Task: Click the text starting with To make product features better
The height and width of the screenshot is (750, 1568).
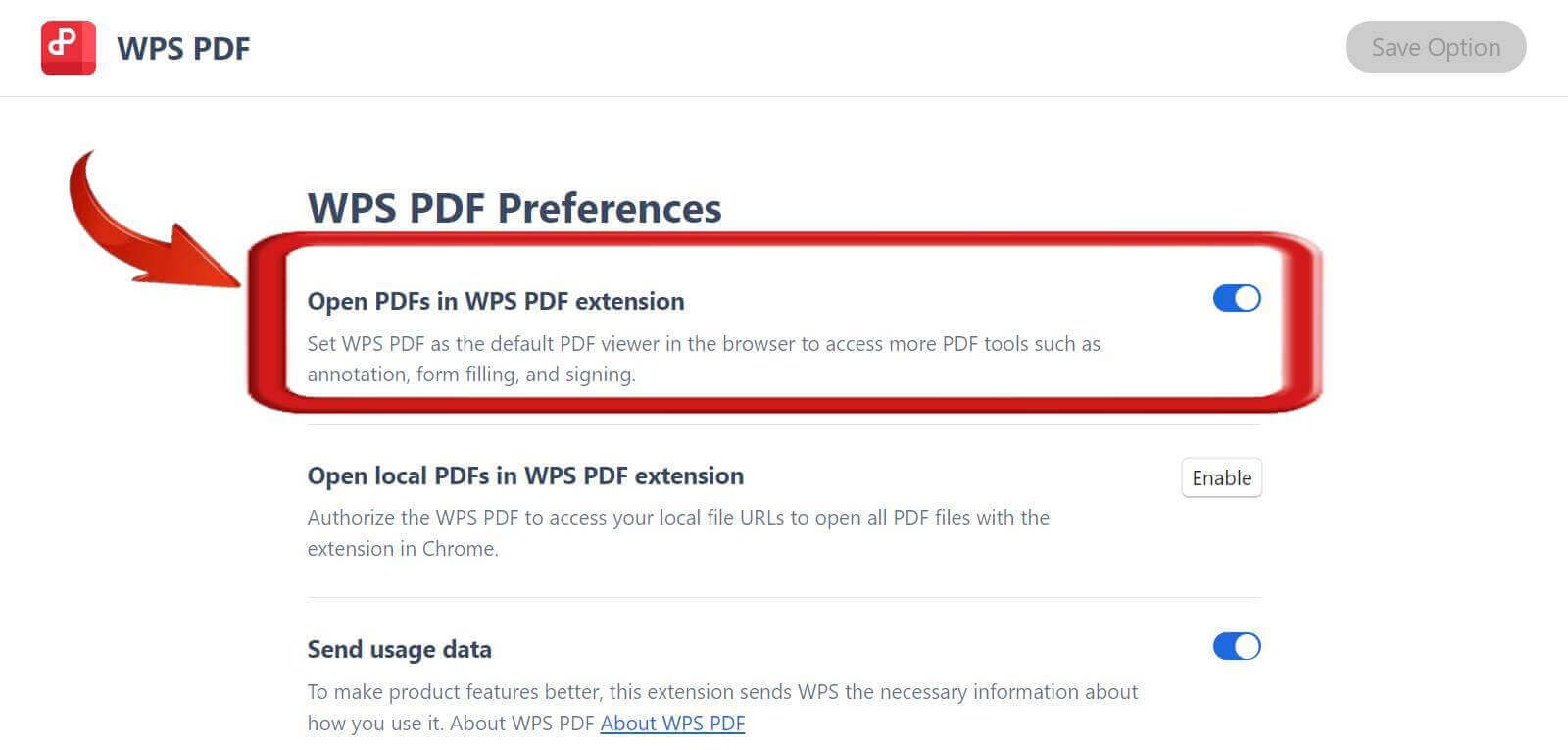Action: pos(721,692)
